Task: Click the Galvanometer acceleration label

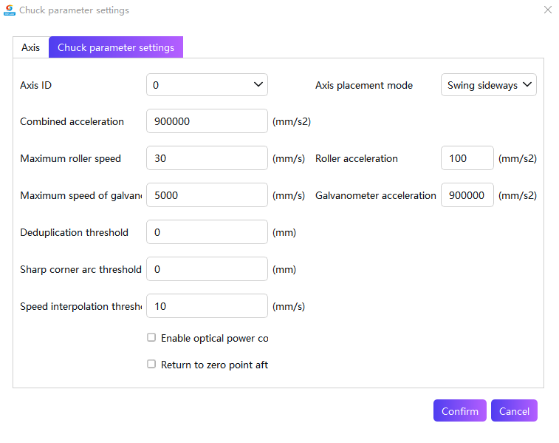Action: coord(375,195)
